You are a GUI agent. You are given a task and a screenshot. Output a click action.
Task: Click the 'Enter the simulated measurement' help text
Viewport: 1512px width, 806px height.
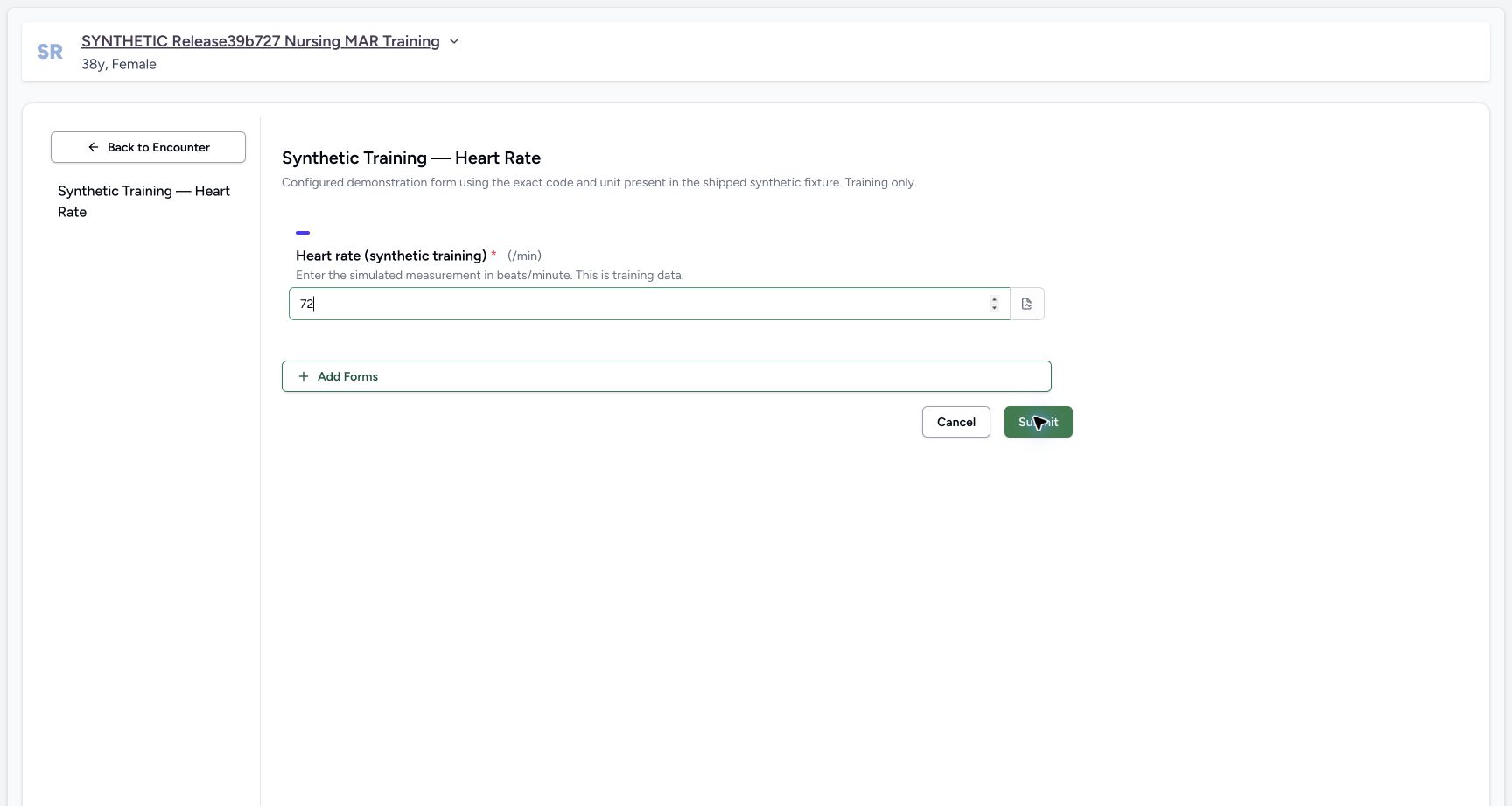tap(490, 275)
